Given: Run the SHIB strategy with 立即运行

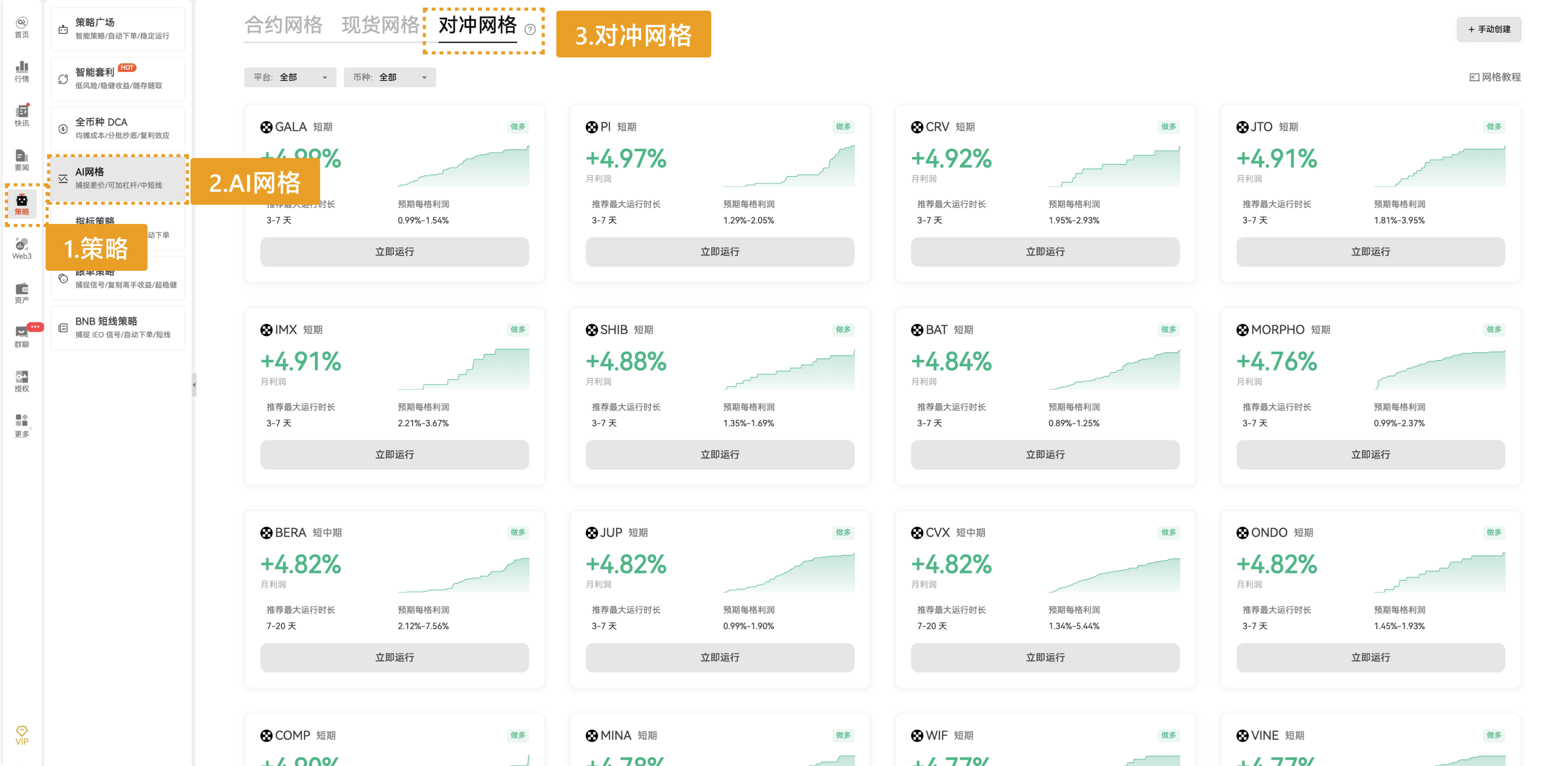Looking at the screenshot, I should pyautogui.click(x=719, y=454).
